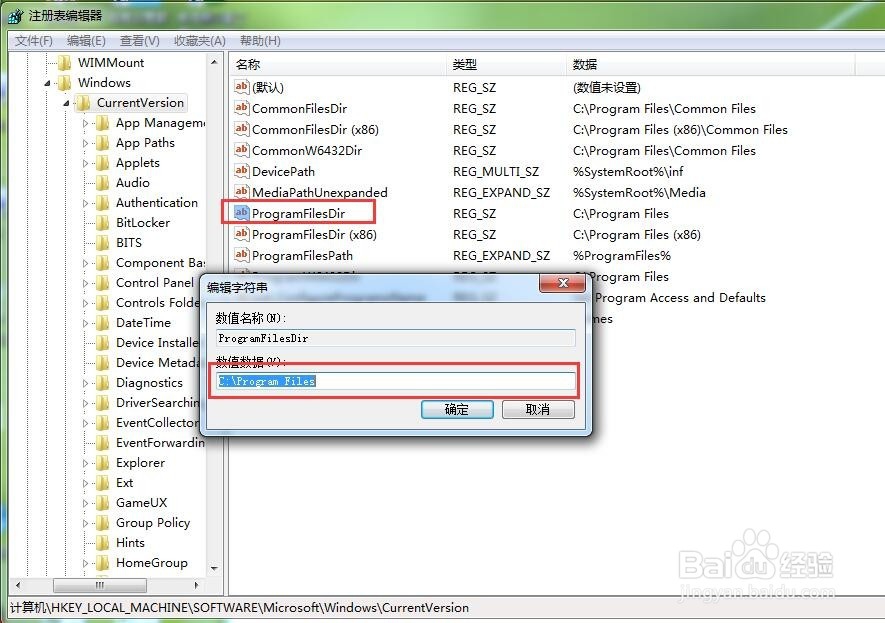Select the Controls Folder tree item
Screen dimensions: 885x623
tap(157, 303)
